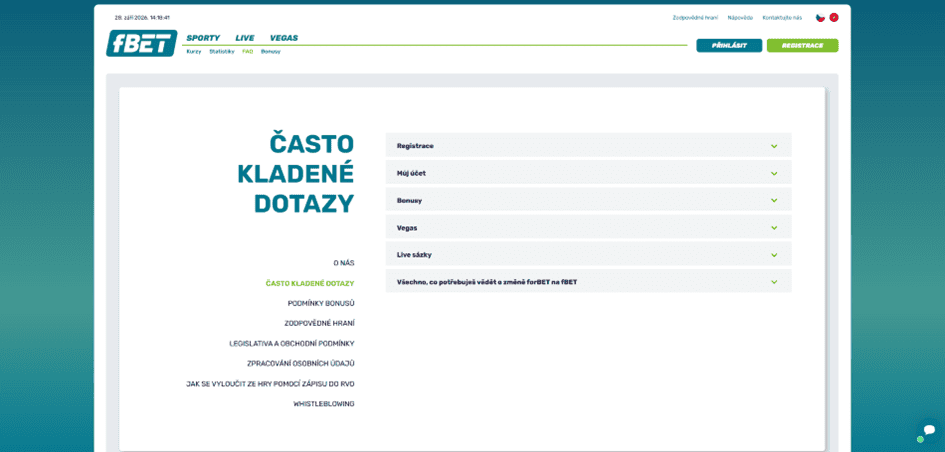Expand the Vegas FAQ section
Image resolution: width=945 pixels, height=452 pixels.
pyautogui.click(x=588, y=228)
